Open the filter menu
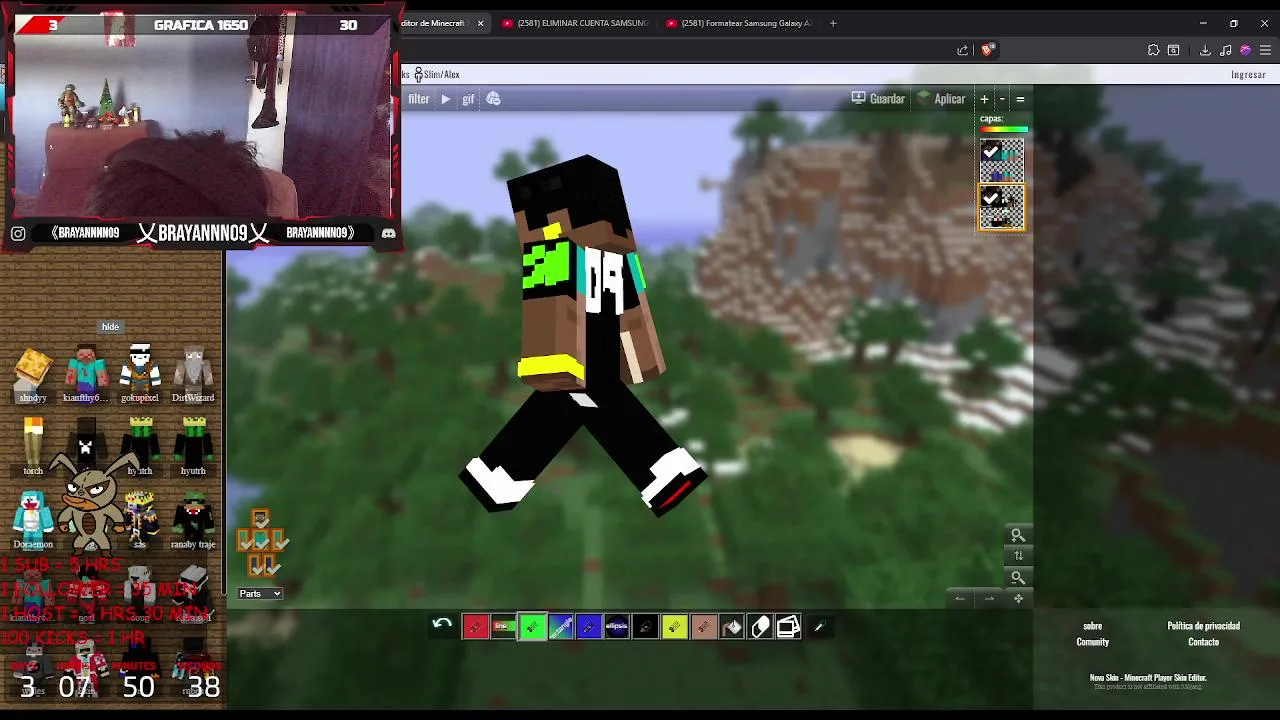Screen dimensions: 1280x720 tap(419, 99)
